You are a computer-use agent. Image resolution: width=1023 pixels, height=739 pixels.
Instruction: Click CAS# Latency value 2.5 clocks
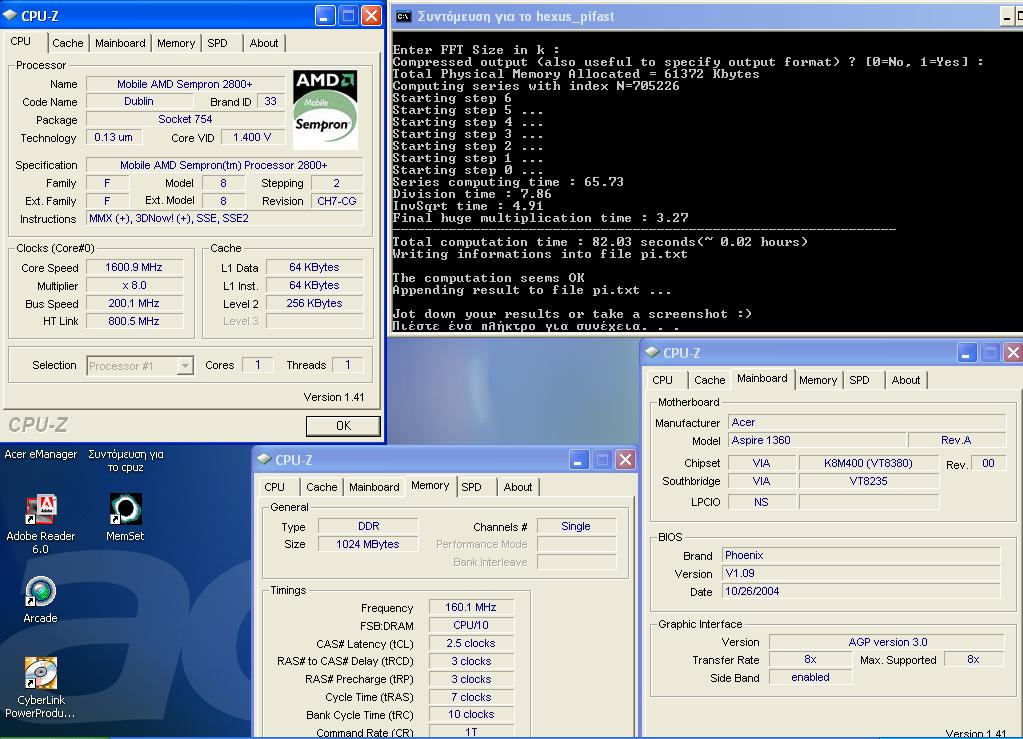(471, 643)
